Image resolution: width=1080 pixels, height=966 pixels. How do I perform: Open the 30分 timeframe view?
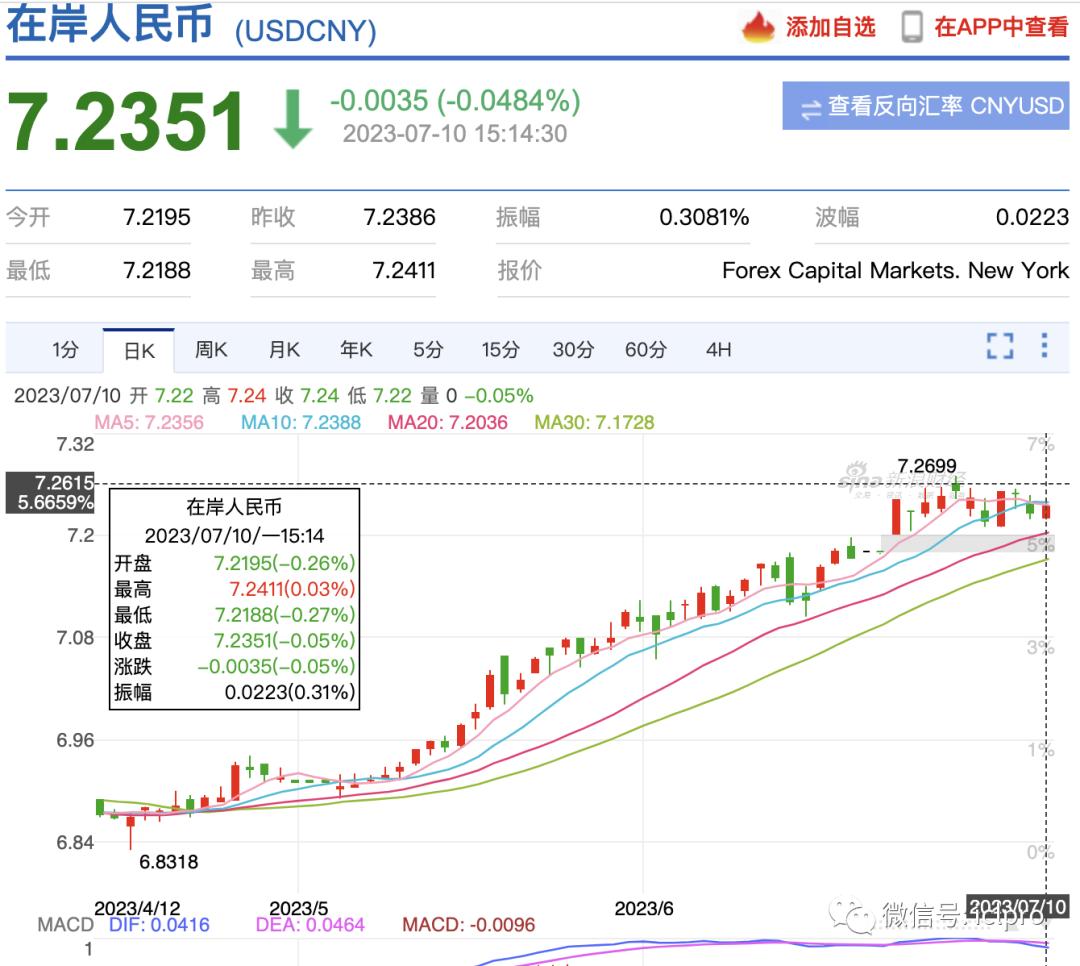click(573, 349)
